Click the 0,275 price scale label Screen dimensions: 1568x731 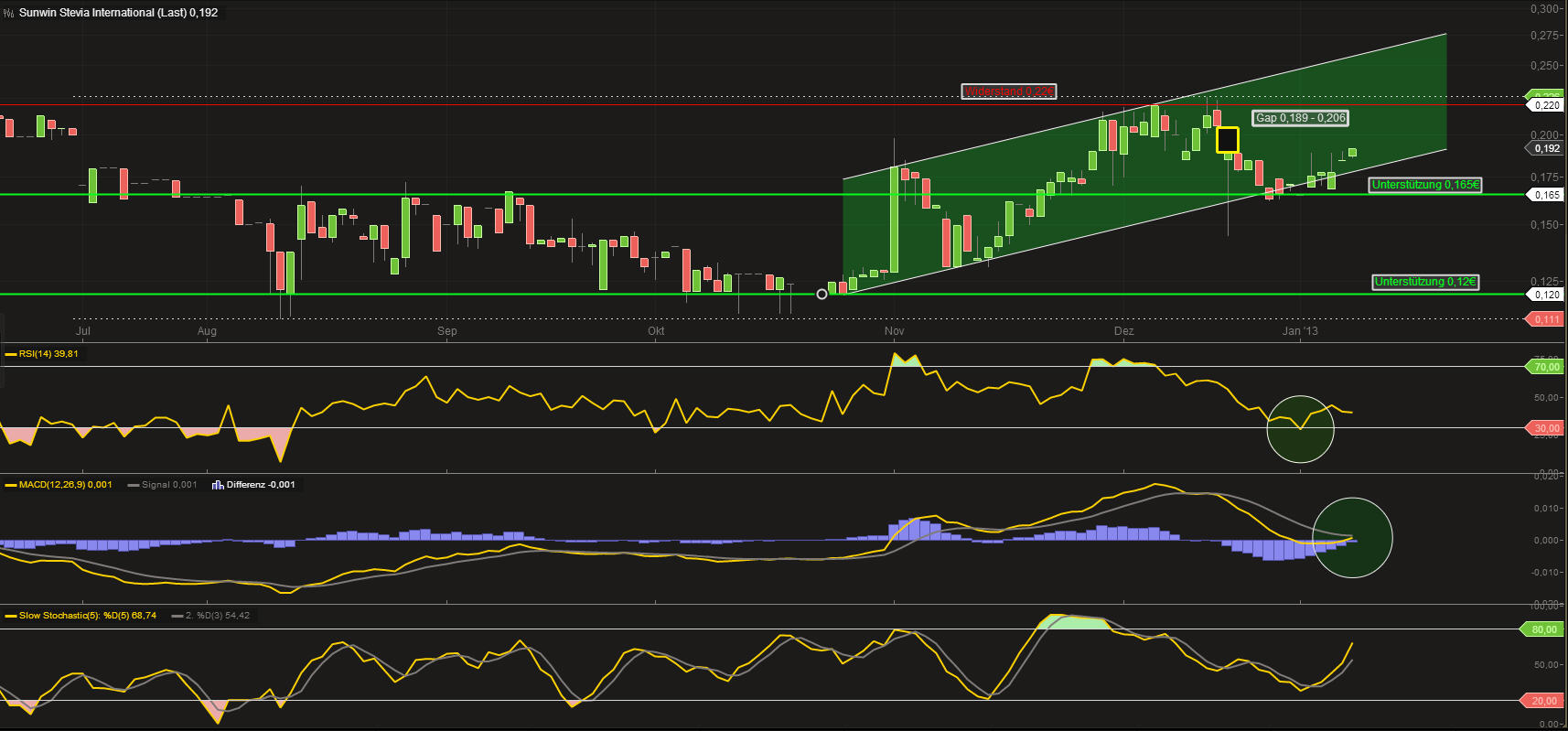click(x=1545, y=36)
